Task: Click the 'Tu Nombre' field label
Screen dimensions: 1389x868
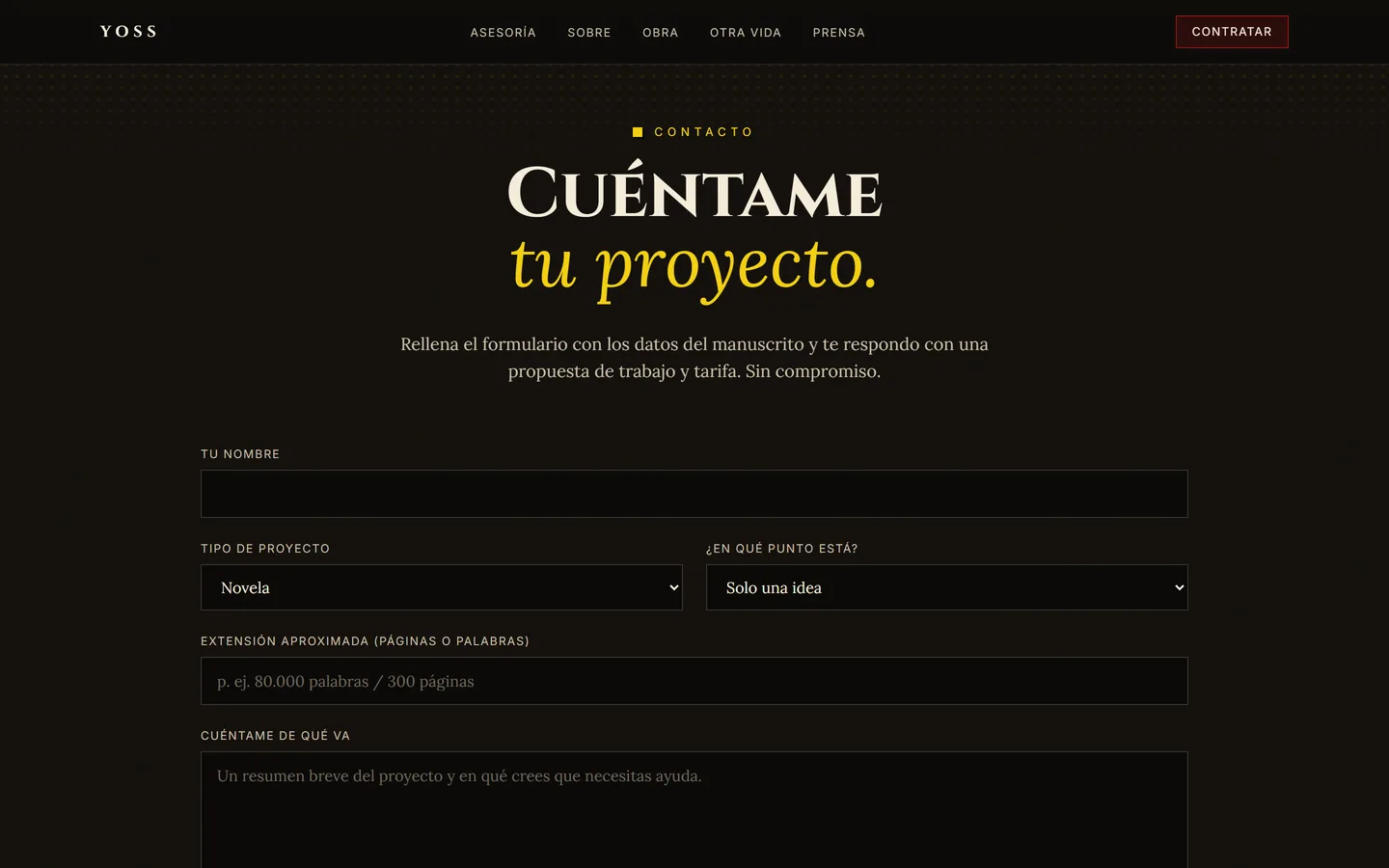Action: click(x=240, y=454)
